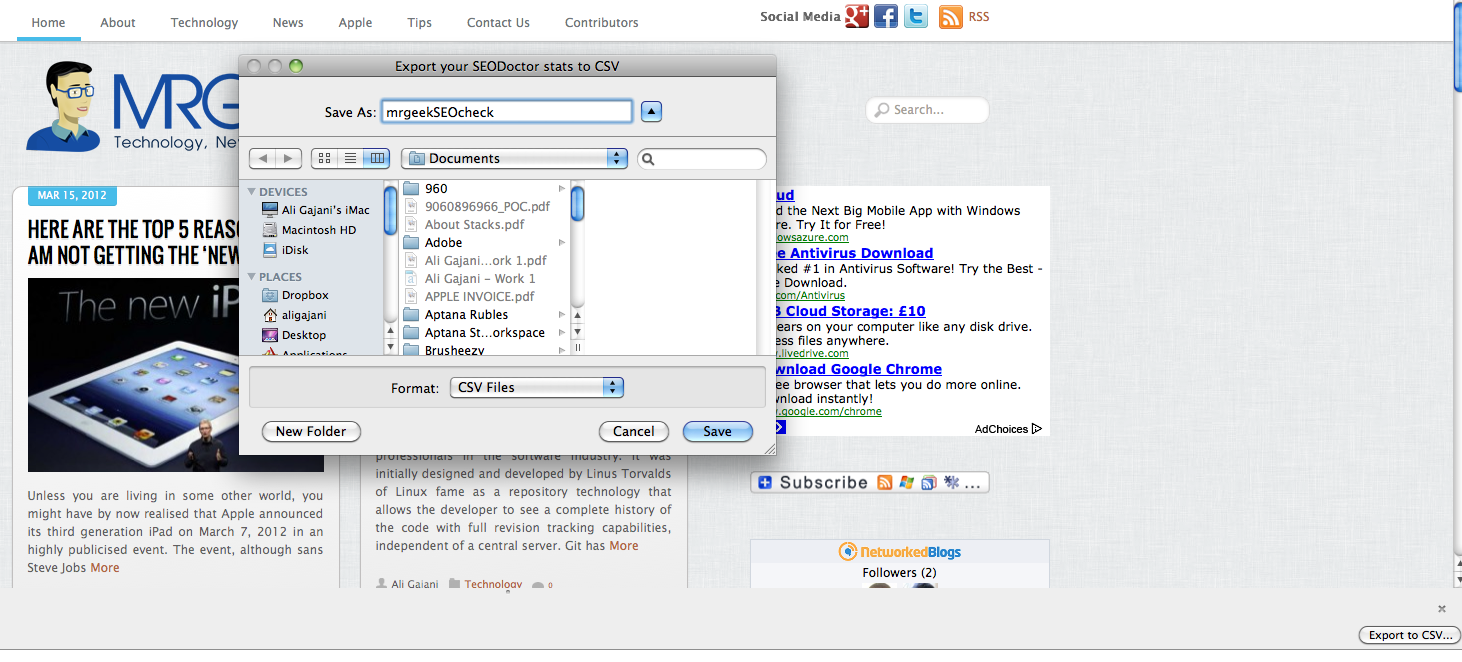The height and width of the screenshot is (662, 1462).
Task: Open the Twitter social media icon
Action: point(915,16)
